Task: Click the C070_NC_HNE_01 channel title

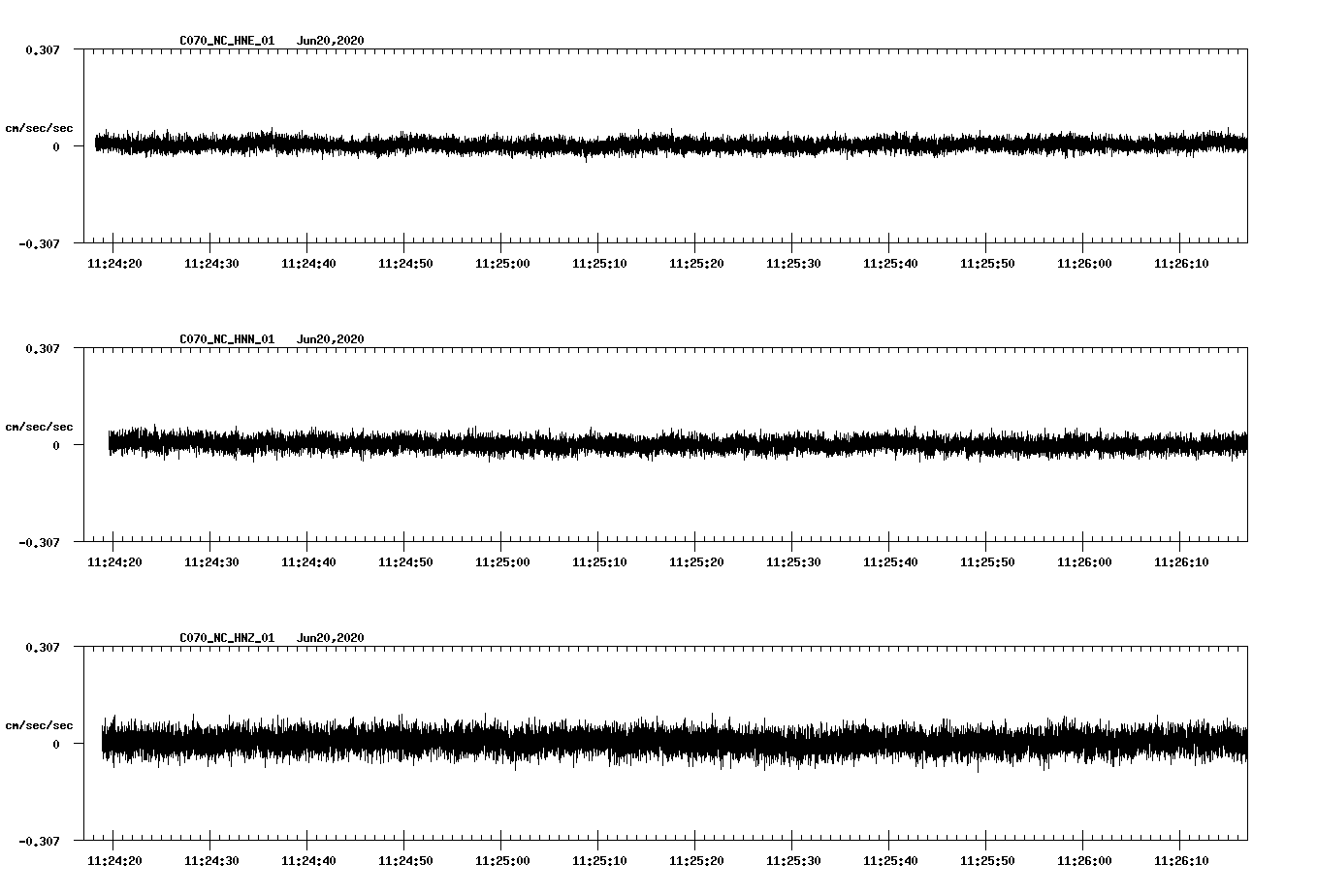Action: coord(227,41)
